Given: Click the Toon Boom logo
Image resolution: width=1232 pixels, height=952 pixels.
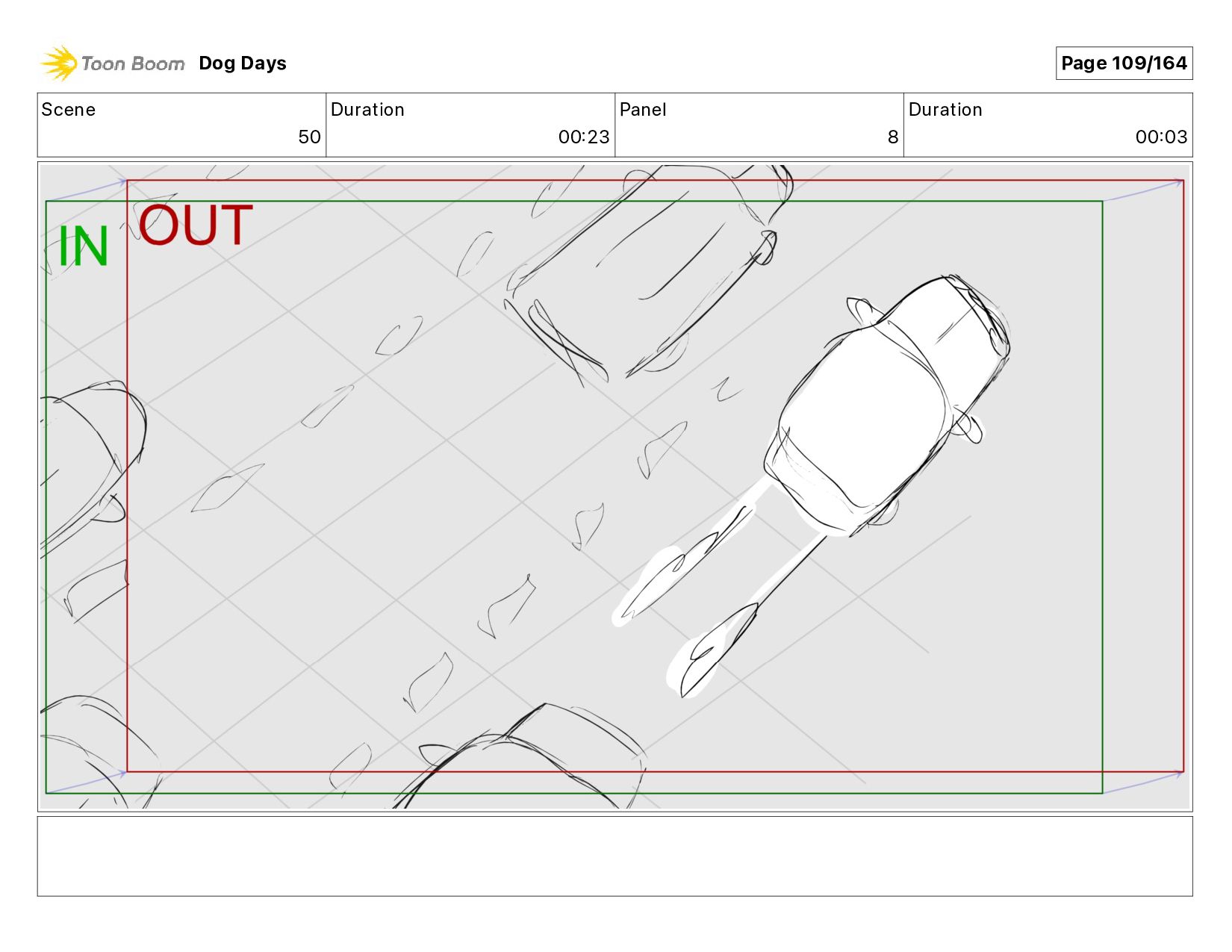Looking at the screenshot, I should pos(112,63).
